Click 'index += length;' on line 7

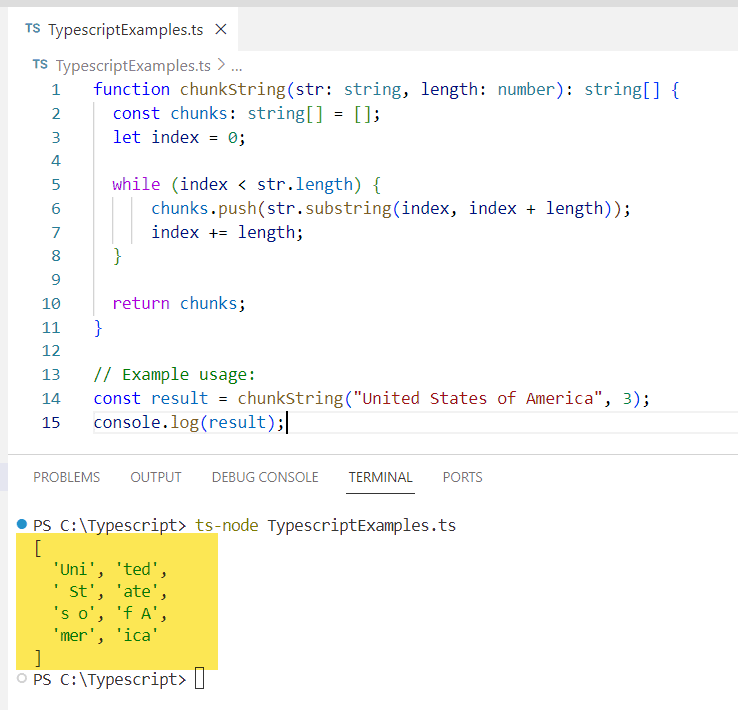227,232
